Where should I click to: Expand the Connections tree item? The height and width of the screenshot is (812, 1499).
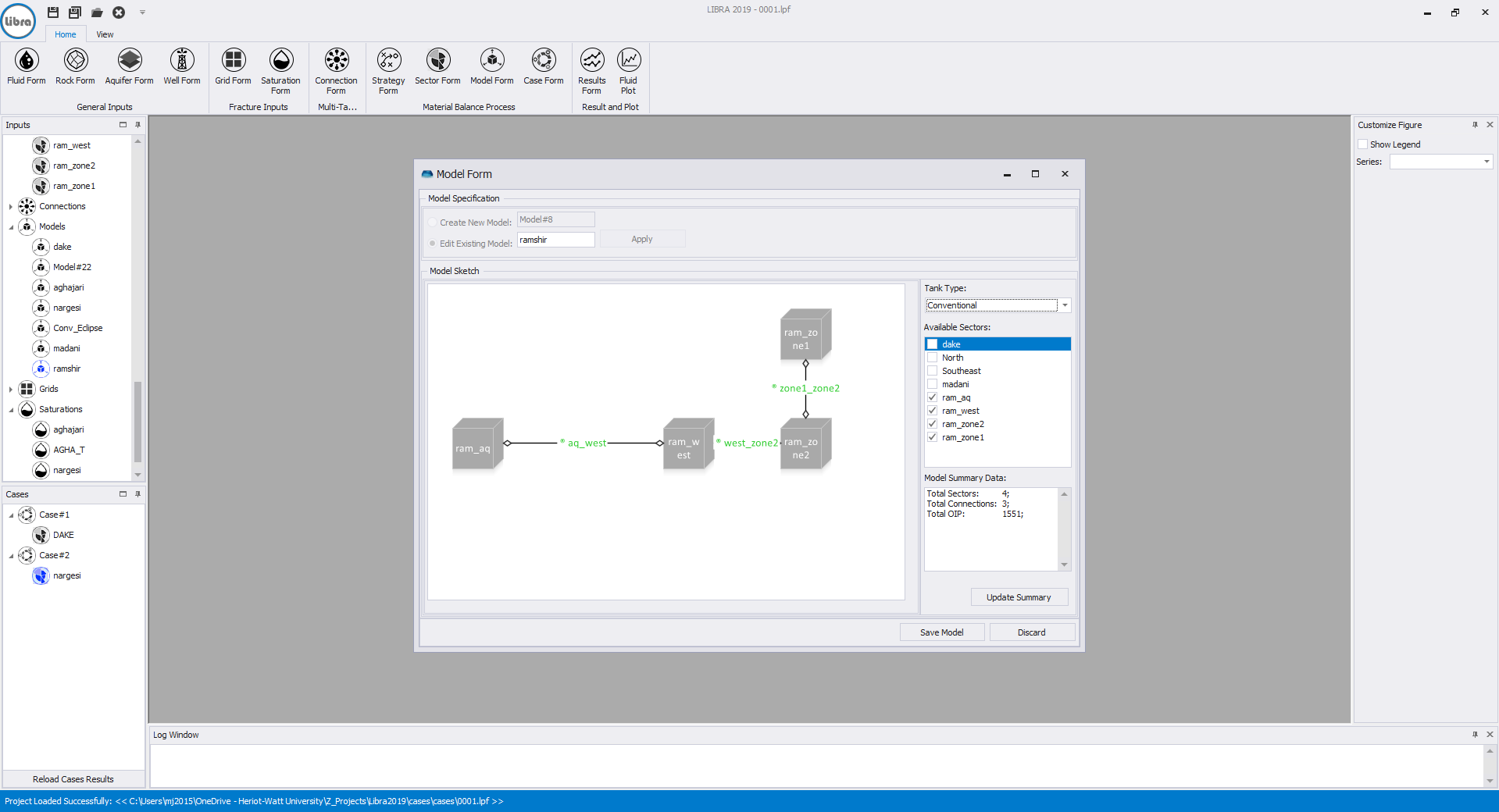[x=9, y=206]
